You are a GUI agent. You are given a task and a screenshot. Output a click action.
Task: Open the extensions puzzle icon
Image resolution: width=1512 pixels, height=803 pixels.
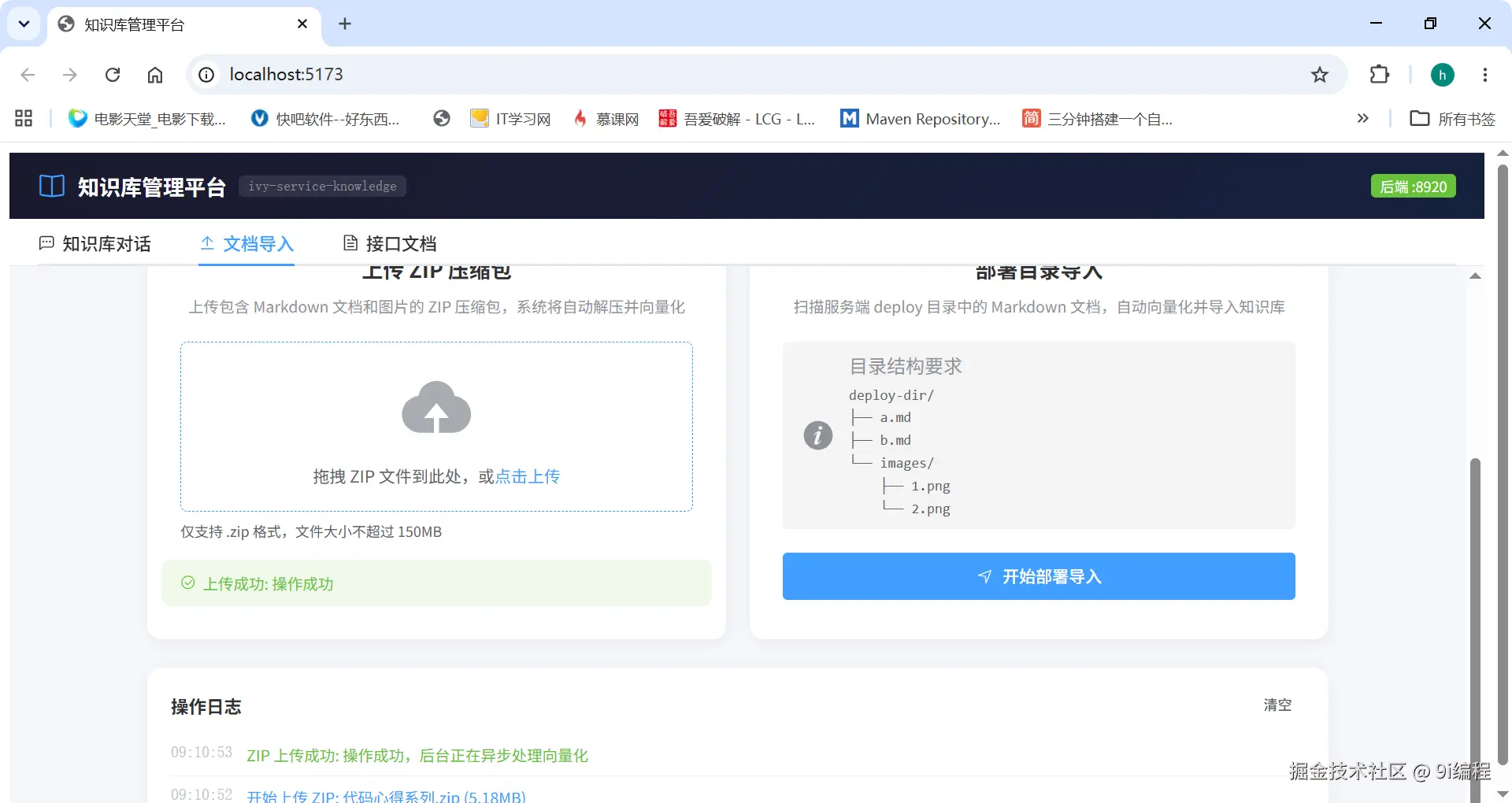1380,75
